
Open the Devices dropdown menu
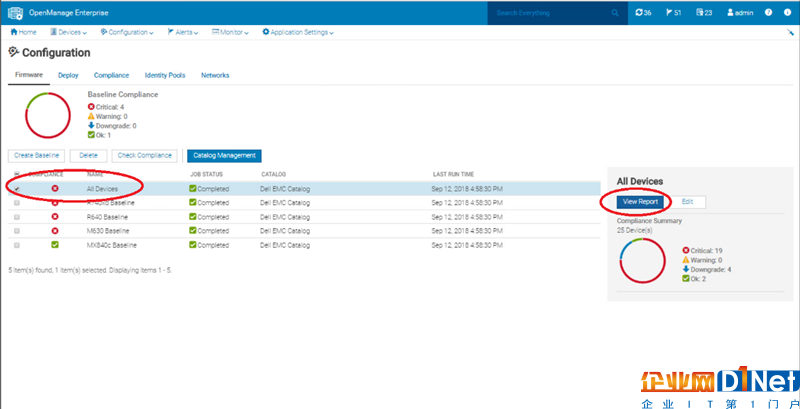tap(68, 32)
